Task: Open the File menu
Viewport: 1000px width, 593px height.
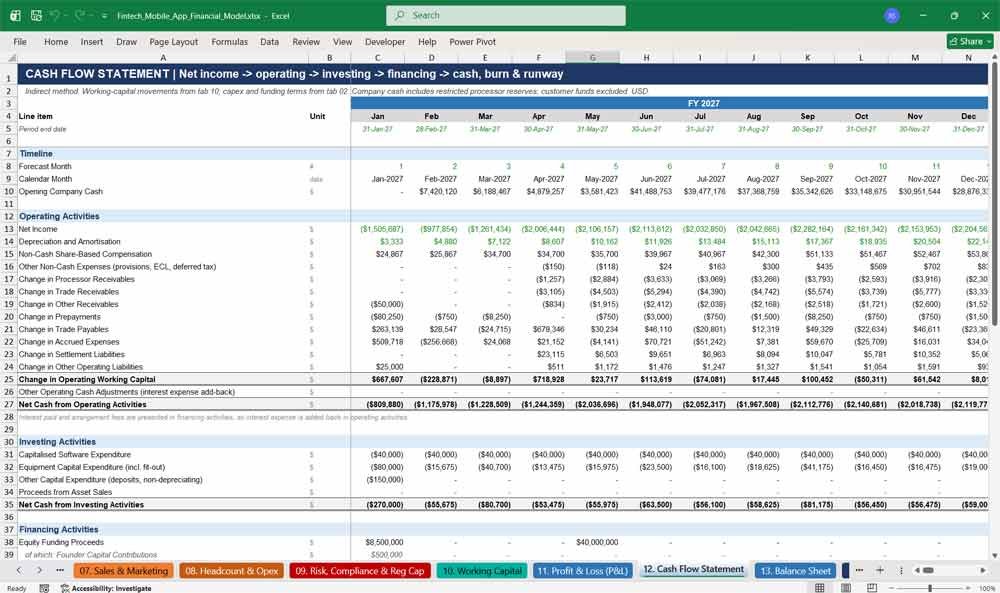Action: click(x=20, y=41)
